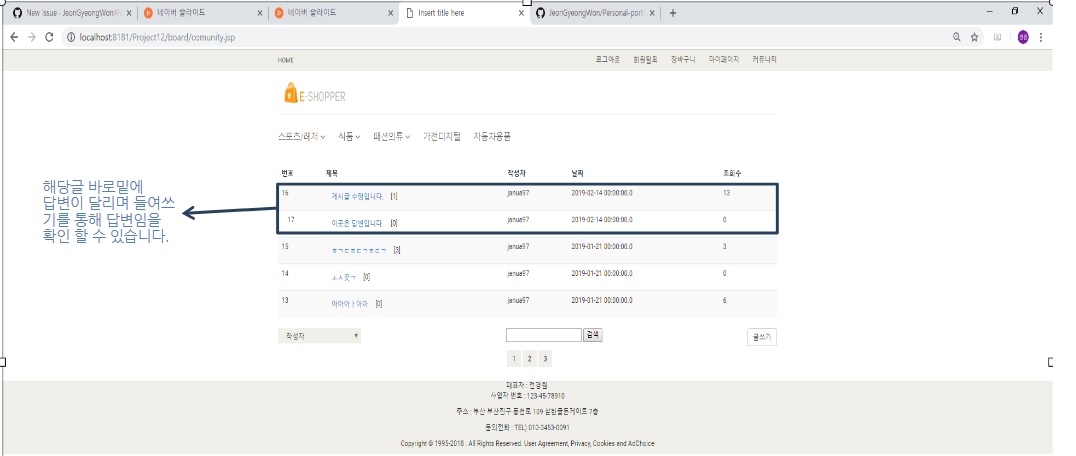Image resolution: width=1076 pixels, height=456 pixels.
Task: Expand the 패션의류 category menu
Action: [392, 136]
